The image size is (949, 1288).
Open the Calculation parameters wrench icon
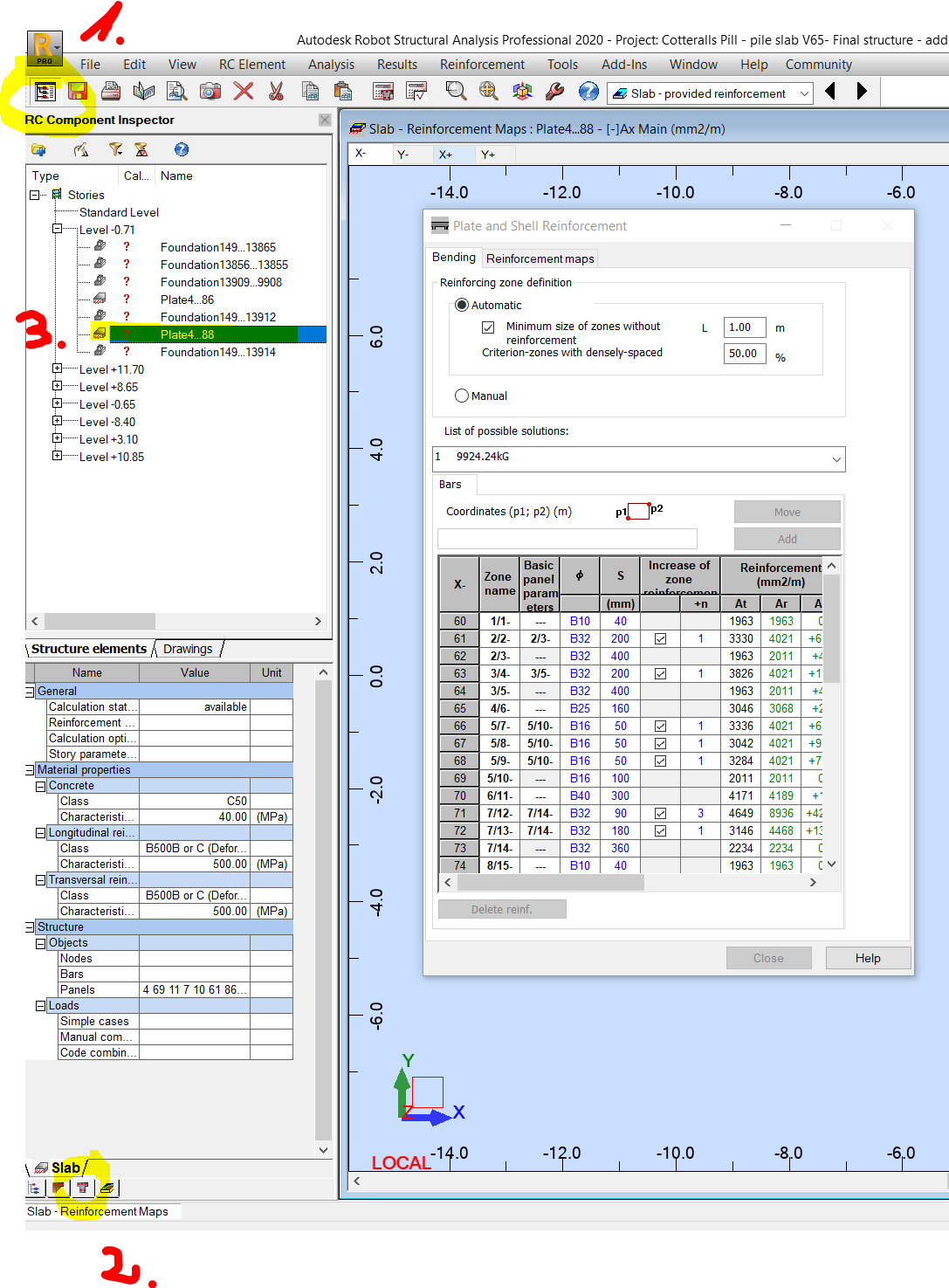coord(554,91)
